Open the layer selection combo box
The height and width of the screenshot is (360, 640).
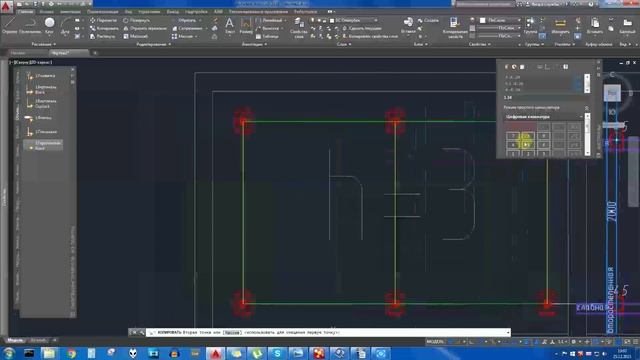[x=353, y=20]
